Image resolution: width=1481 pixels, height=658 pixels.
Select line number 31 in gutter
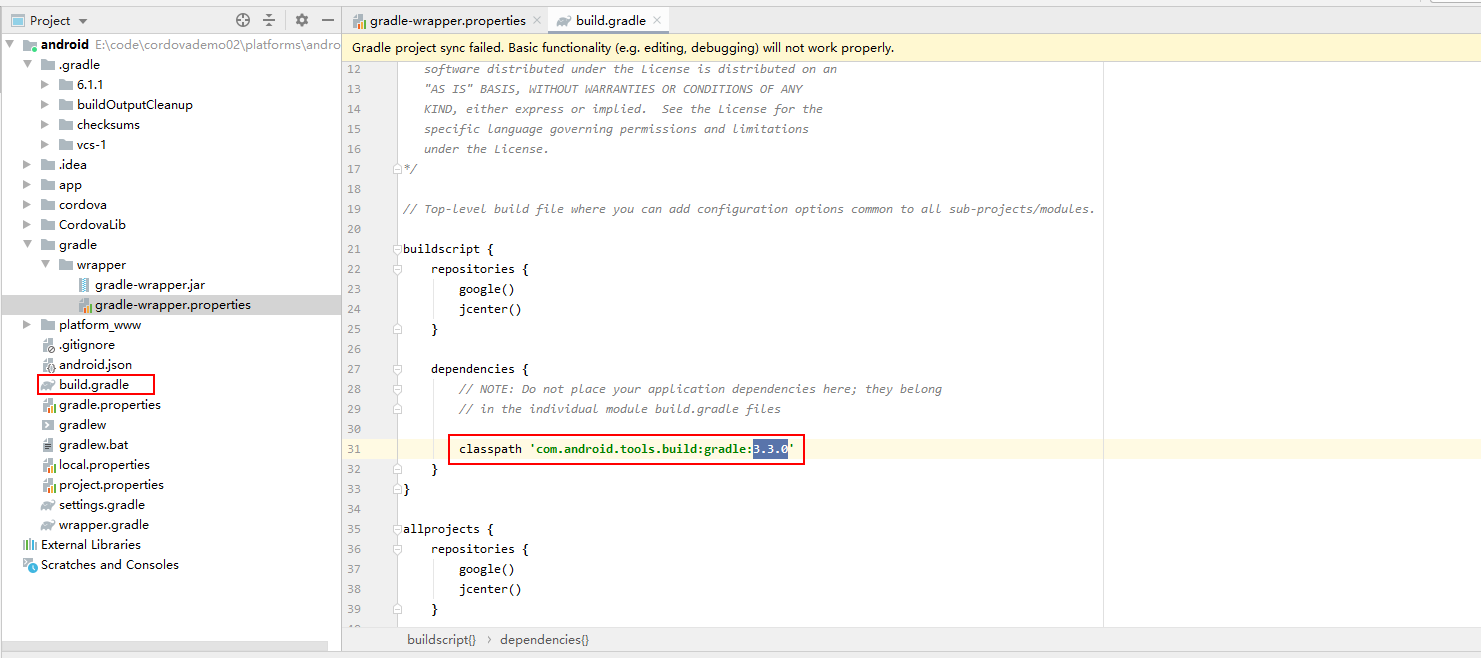354,448
